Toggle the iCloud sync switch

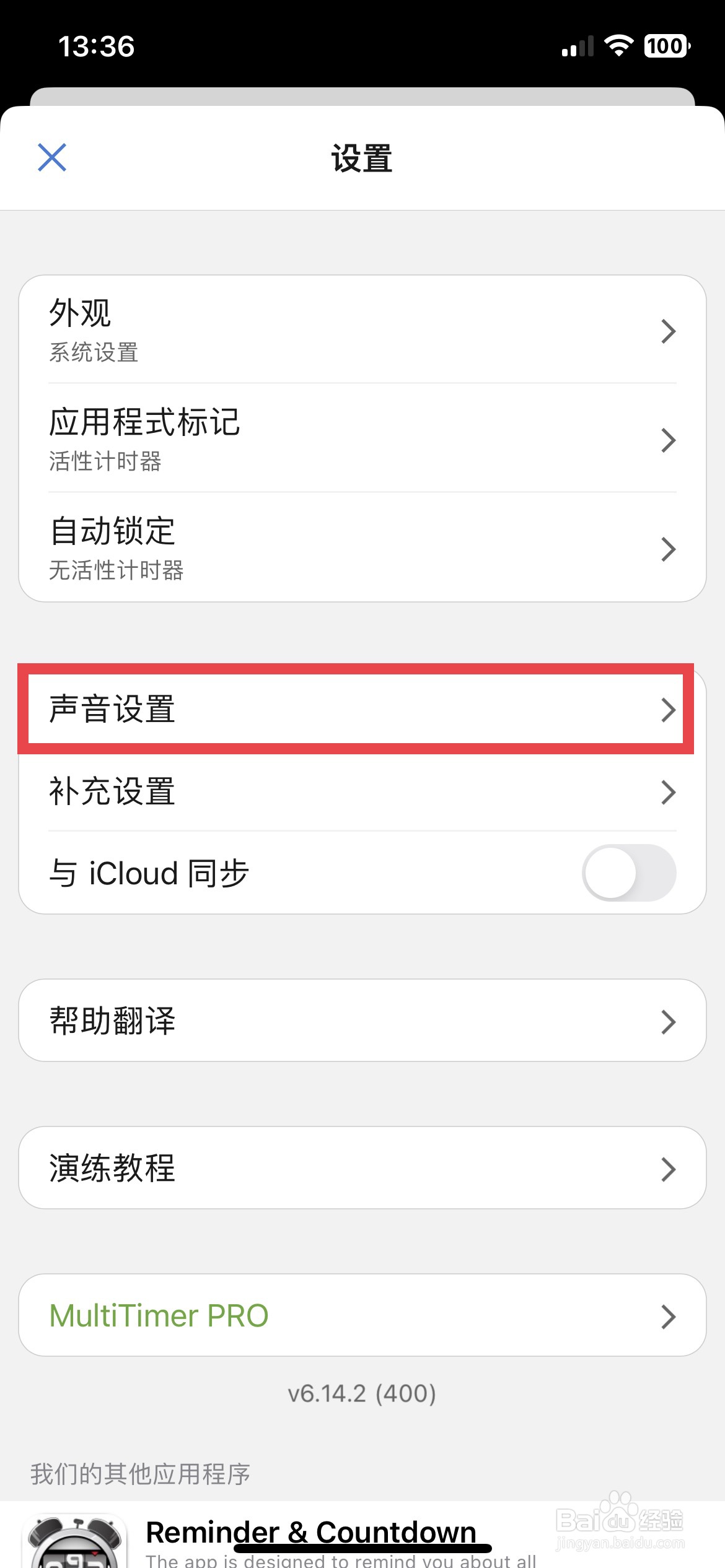(629, 873)
